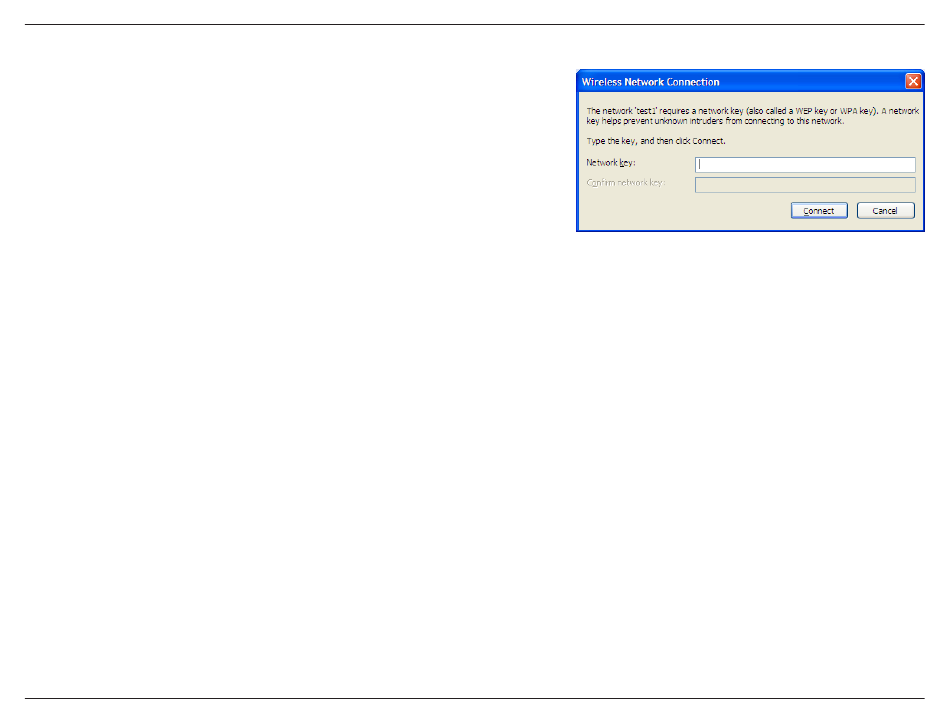Click the disabled grey confirmation key box
Image resolution: width=950 pixels, height=725 pixels.
tap(805, 185)
